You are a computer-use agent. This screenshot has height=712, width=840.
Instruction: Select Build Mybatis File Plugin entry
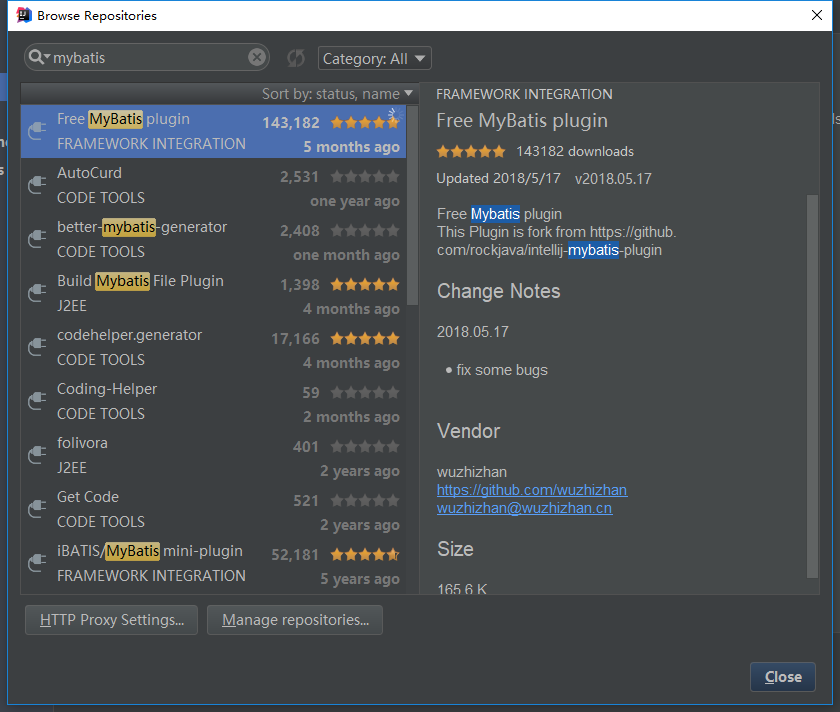click(x=213, y=293)
